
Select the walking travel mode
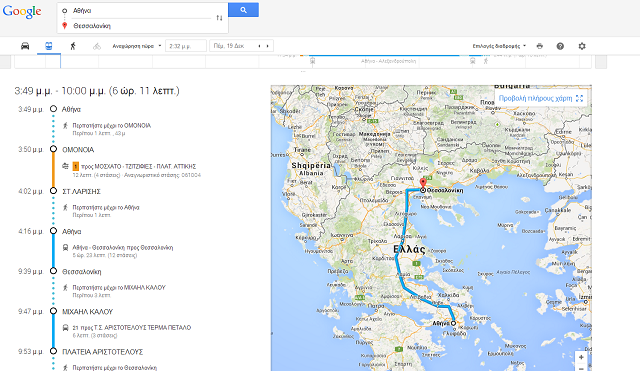point(73,46)
